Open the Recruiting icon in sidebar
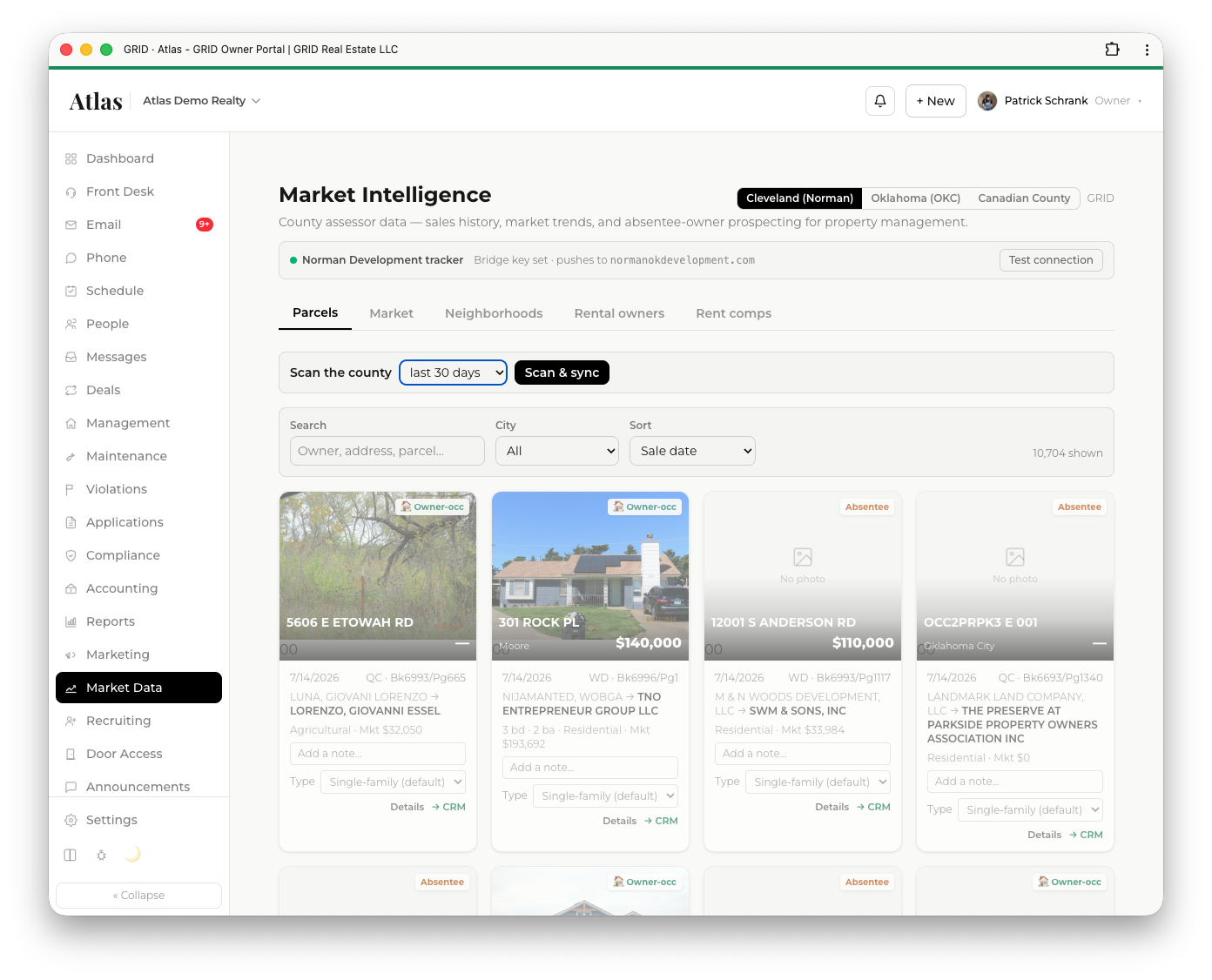Screen dimensions: 1212x980 click(71, 721)
